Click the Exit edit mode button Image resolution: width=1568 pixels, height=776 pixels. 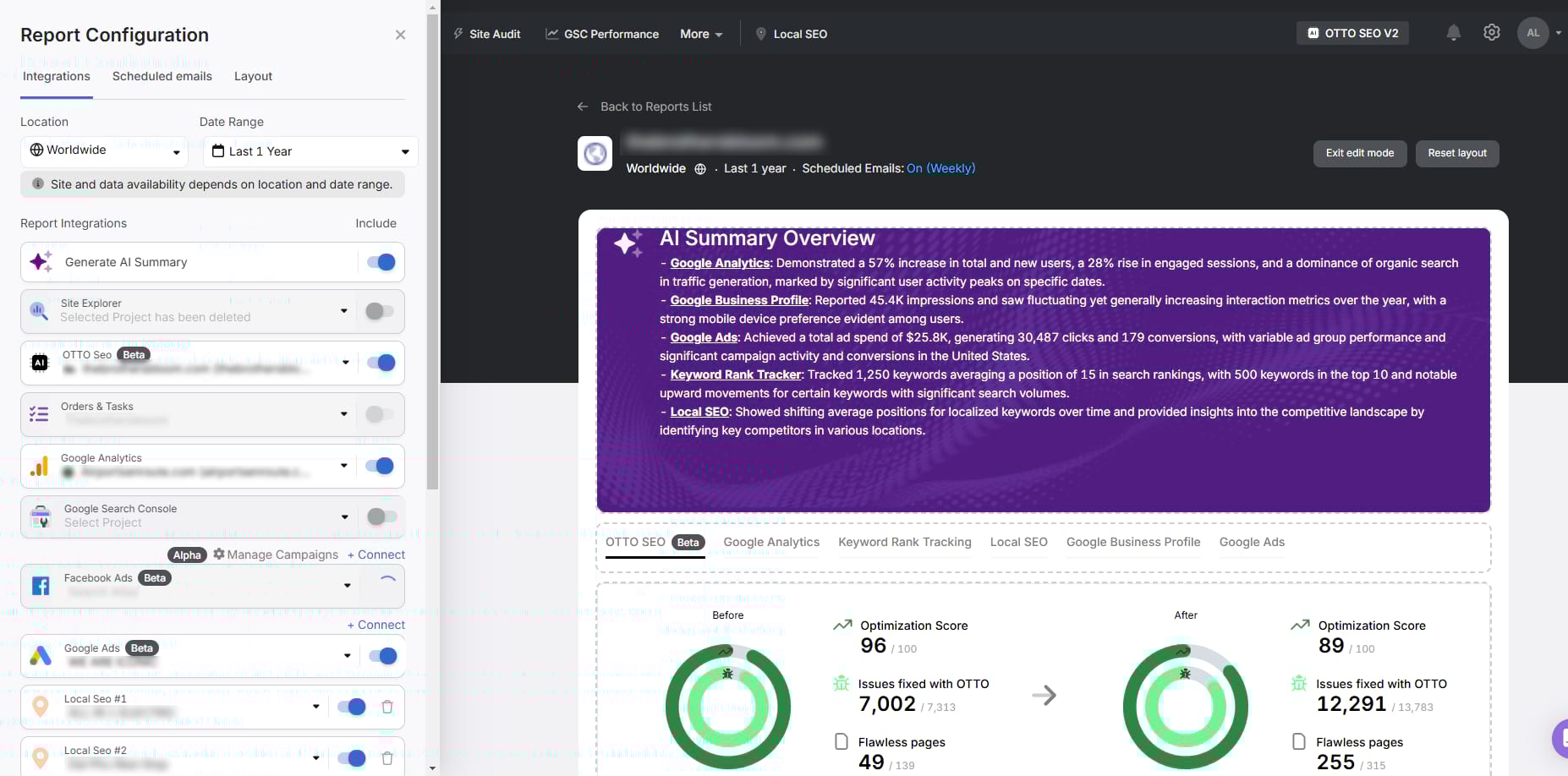(x=1359, y=153)
